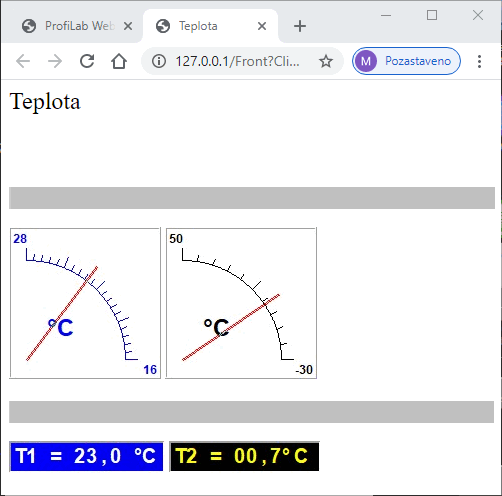Click the address bar URL text
This screenshot has width=502, height=496.
click(237, 61)
